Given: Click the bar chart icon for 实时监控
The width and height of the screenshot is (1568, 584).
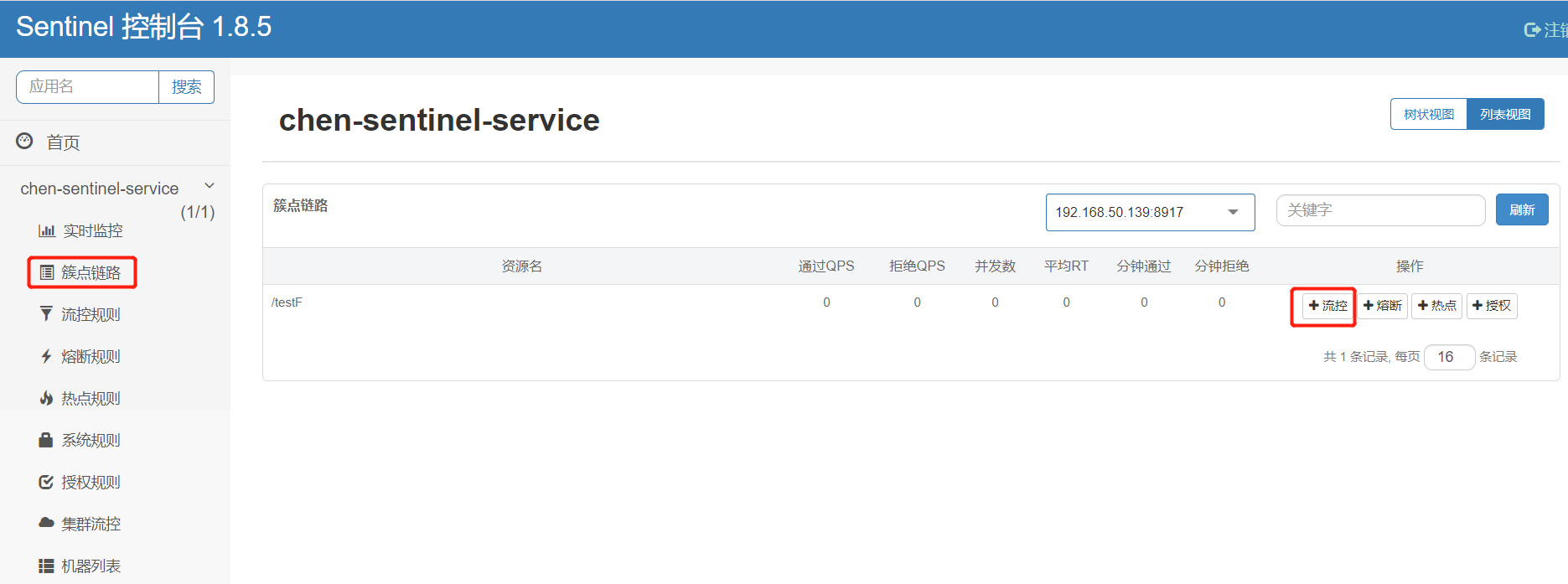Looking at the screenshot, I should pyautogui.click(x=47, y=230).
